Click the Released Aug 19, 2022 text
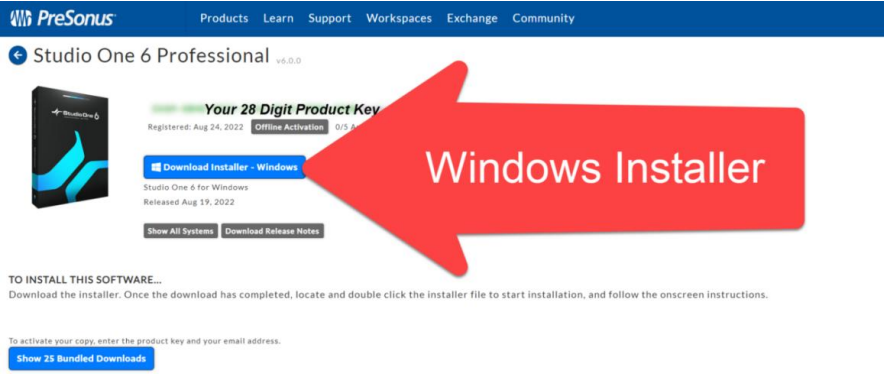 189,202
